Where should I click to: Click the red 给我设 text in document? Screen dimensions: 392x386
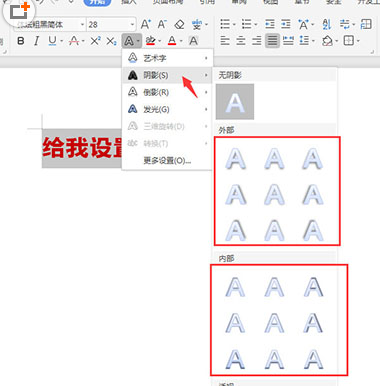coord(77,148)
